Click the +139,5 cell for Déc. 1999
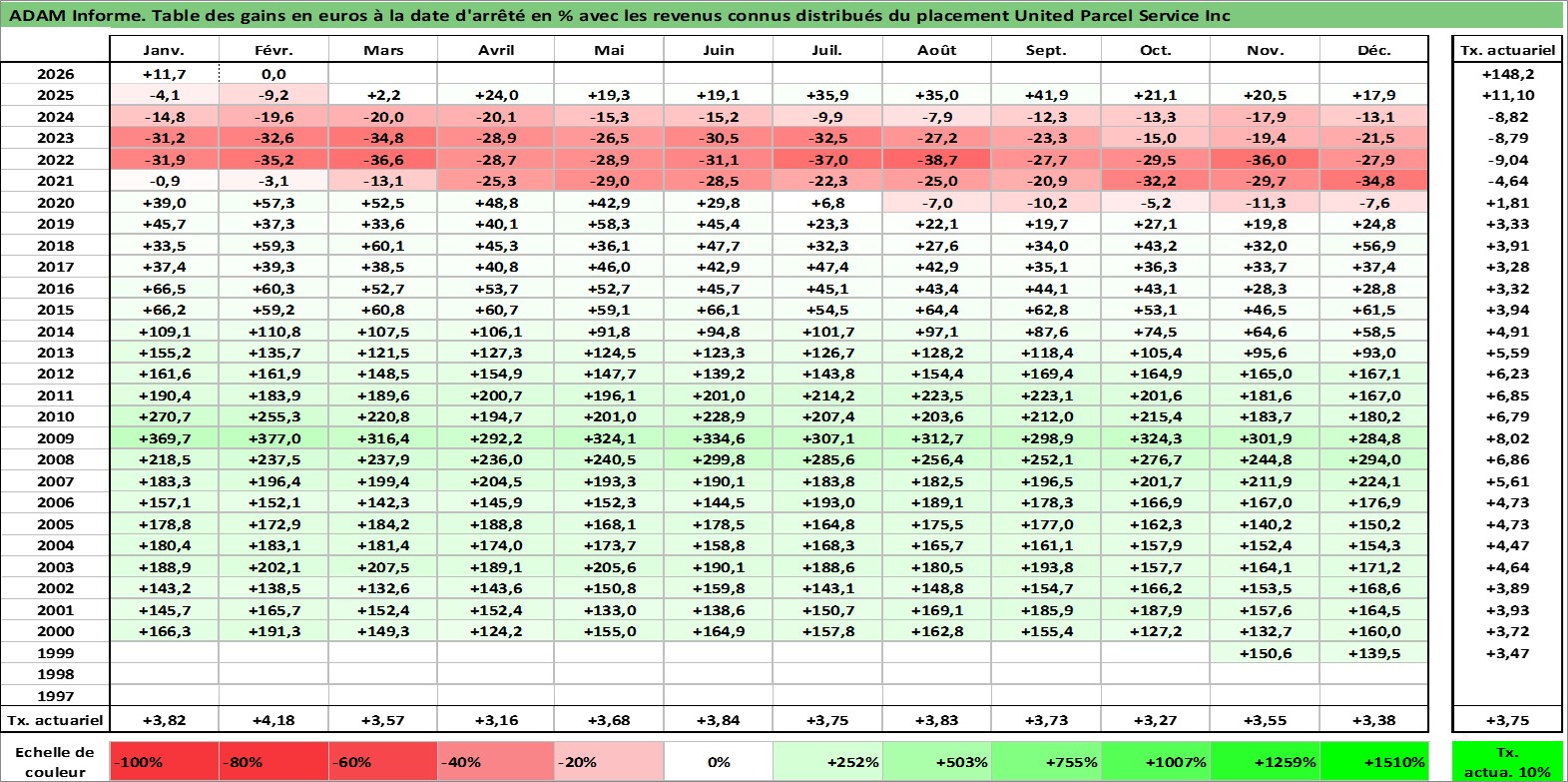The width and height of the screenshot is (1568, 782). click(x=1373, y=653)
